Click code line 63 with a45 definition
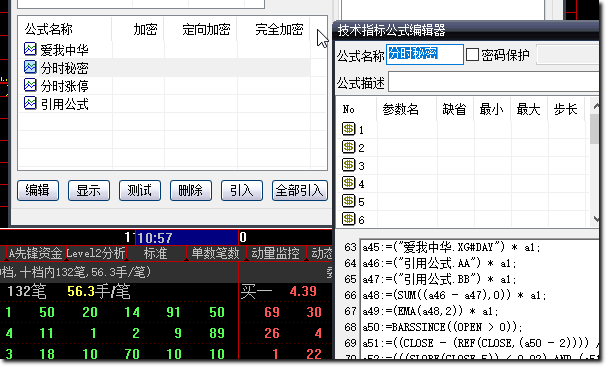This screenshot has height=367, width=608. [452, 247]
